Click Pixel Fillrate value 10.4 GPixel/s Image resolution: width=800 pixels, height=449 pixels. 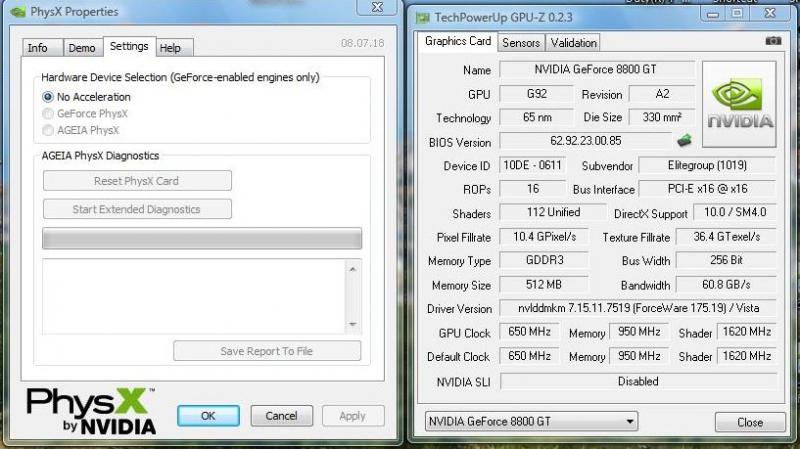pyautogui.click(x=544, y=237)
